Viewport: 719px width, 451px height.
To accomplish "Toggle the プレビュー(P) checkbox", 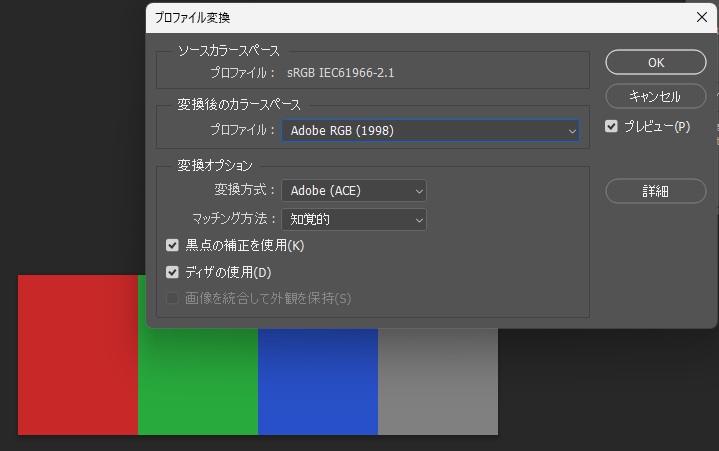I will [x=611, y=126].
